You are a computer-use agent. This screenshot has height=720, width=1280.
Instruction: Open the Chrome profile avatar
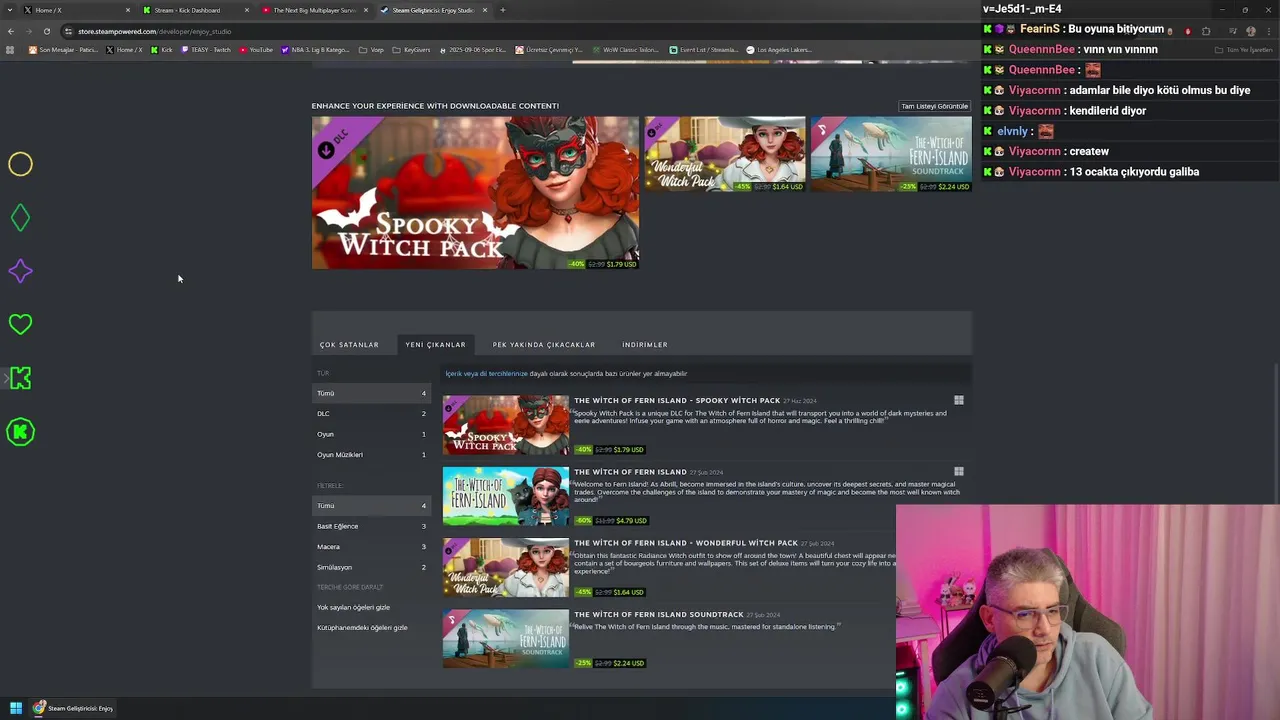(1250, 31)
